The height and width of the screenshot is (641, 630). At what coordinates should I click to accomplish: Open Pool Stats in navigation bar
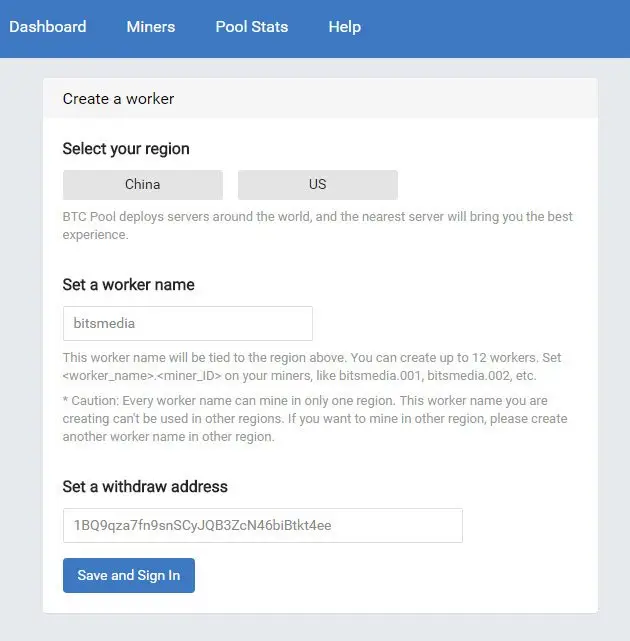point(252,27)
